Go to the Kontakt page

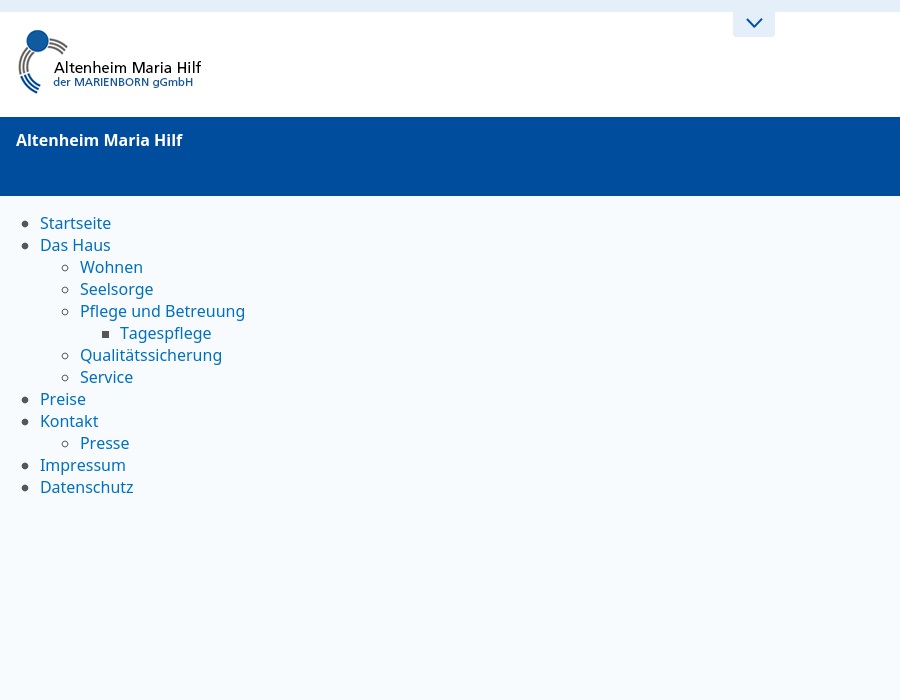coord(69,421)
